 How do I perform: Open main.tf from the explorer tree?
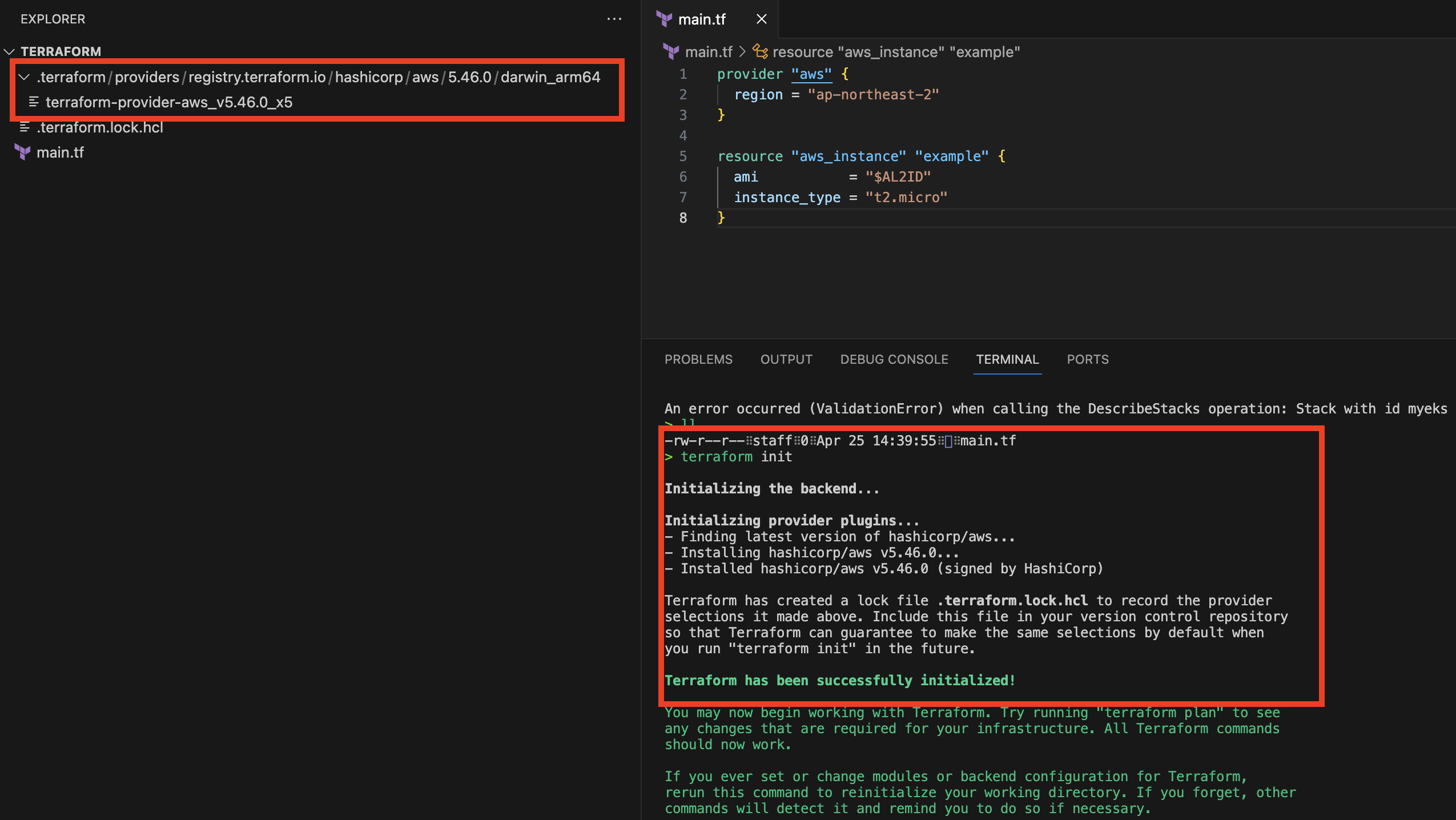coord(60,152)
